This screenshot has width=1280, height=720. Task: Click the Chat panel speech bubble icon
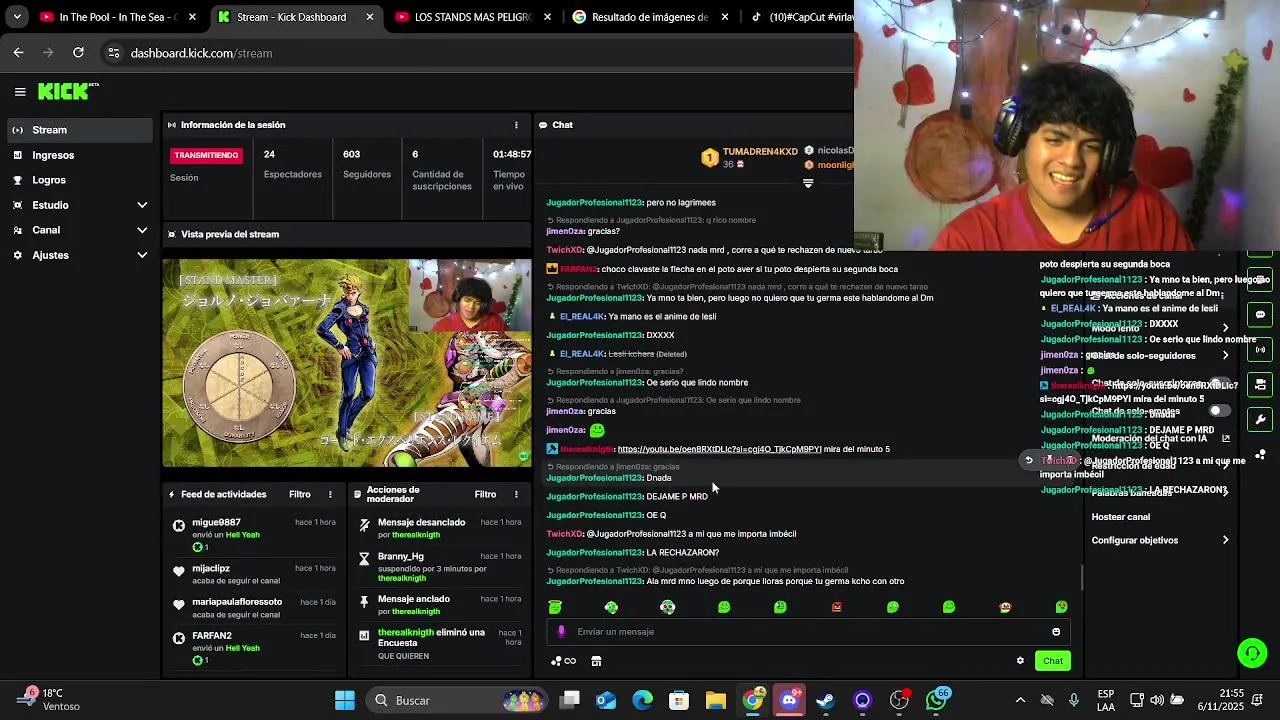pyautogui.click(x=543, y=125)
